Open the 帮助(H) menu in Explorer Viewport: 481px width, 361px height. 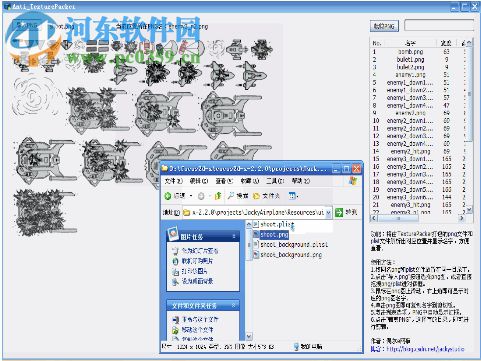[300, 181]
